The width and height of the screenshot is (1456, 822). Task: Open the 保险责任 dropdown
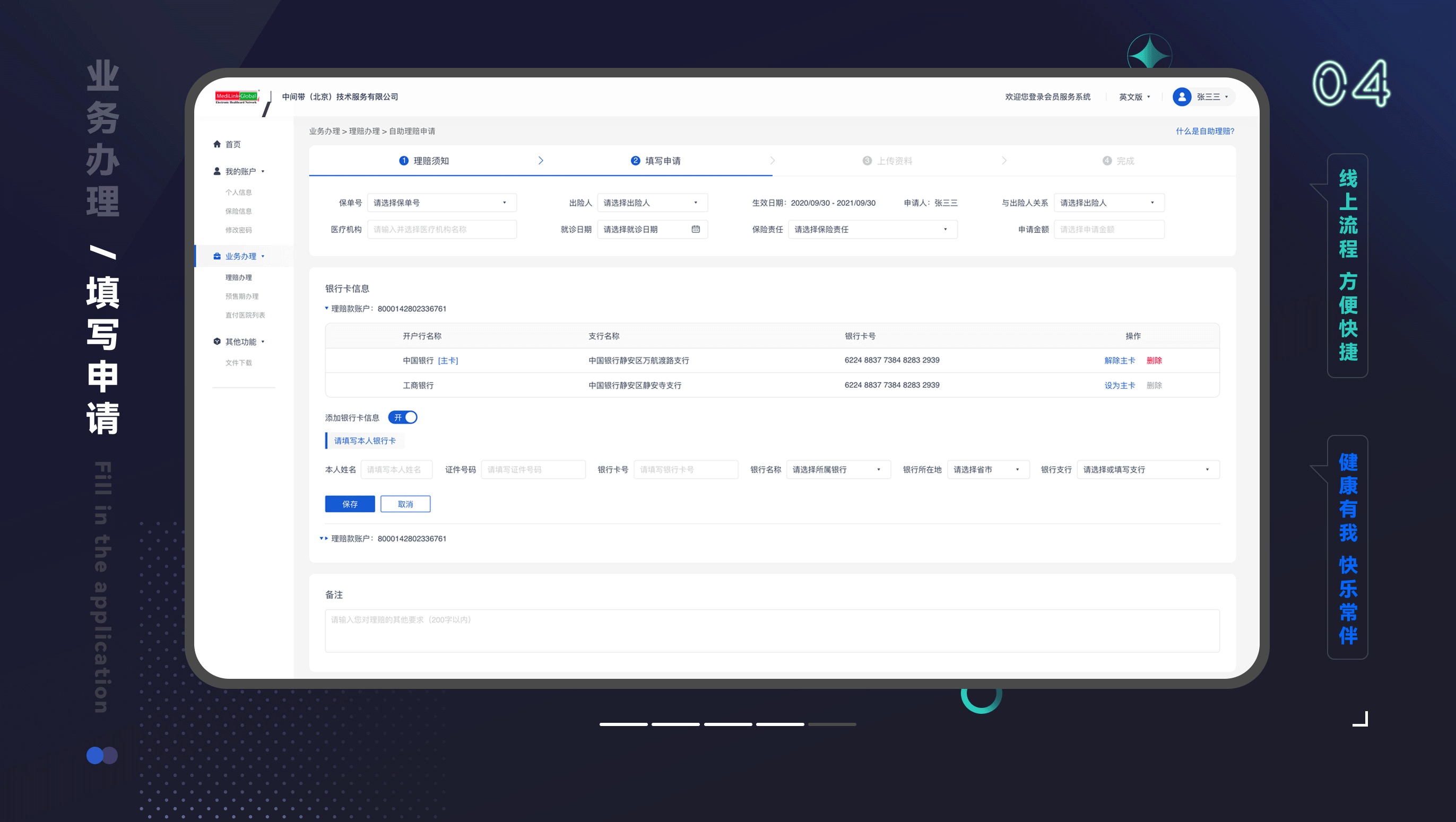tap(872, 230)
